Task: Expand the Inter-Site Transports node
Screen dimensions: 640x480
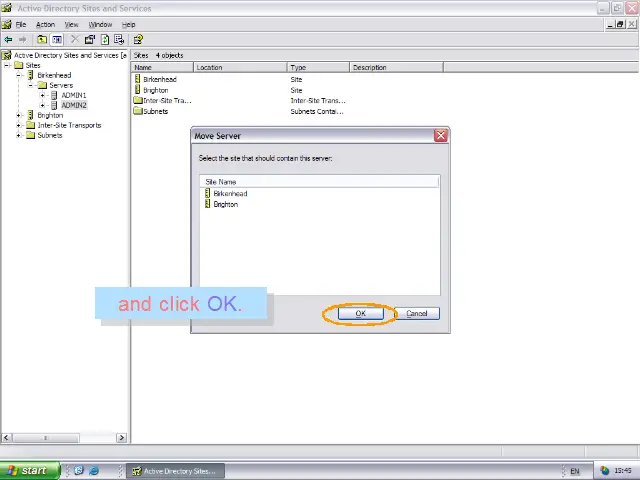Action: click(x=18, y=125)
